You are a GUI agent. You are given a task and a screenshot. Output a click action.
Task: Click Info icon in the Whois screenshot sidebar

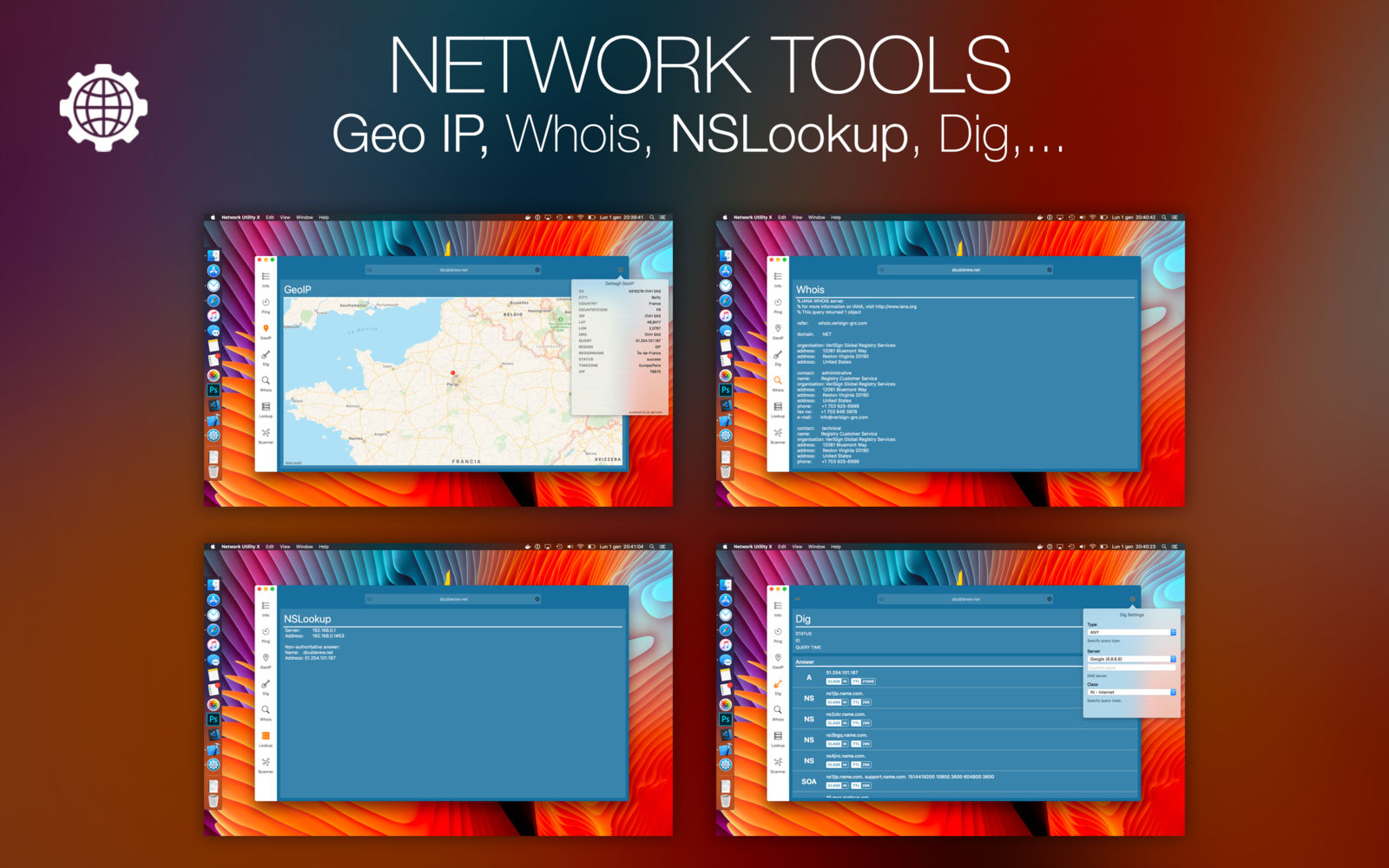778,276
